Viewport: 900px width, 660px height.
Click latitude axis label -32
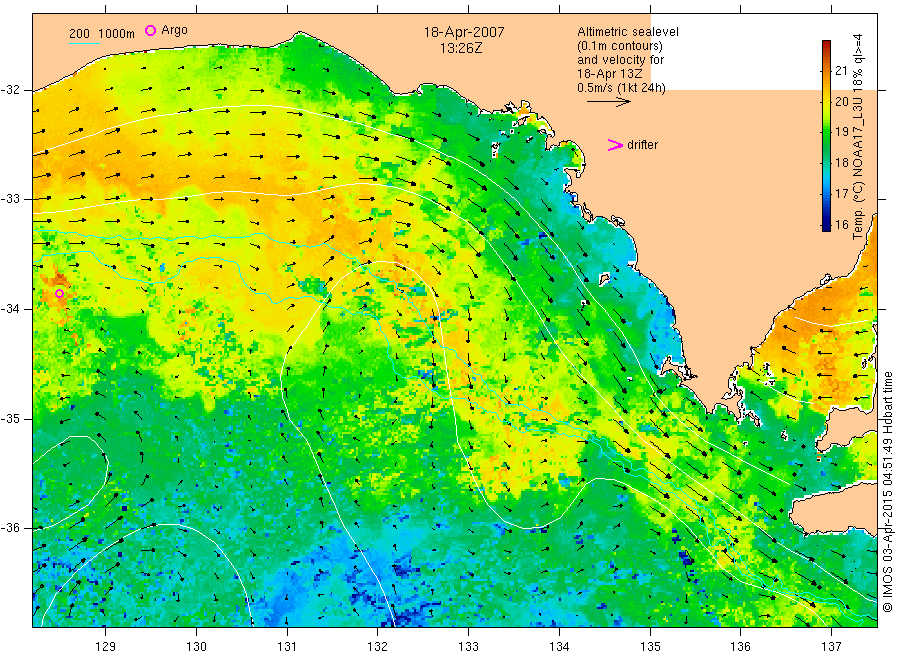point(10,91)
